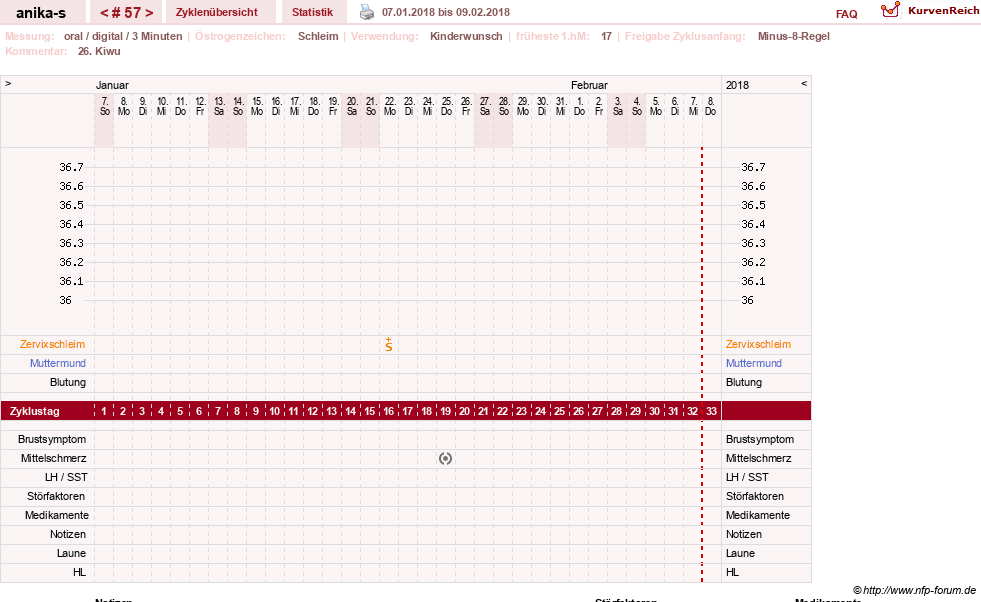Viewport: 981px width, 602px height.
Task: Click the Februar month heading
Action: 589,85
